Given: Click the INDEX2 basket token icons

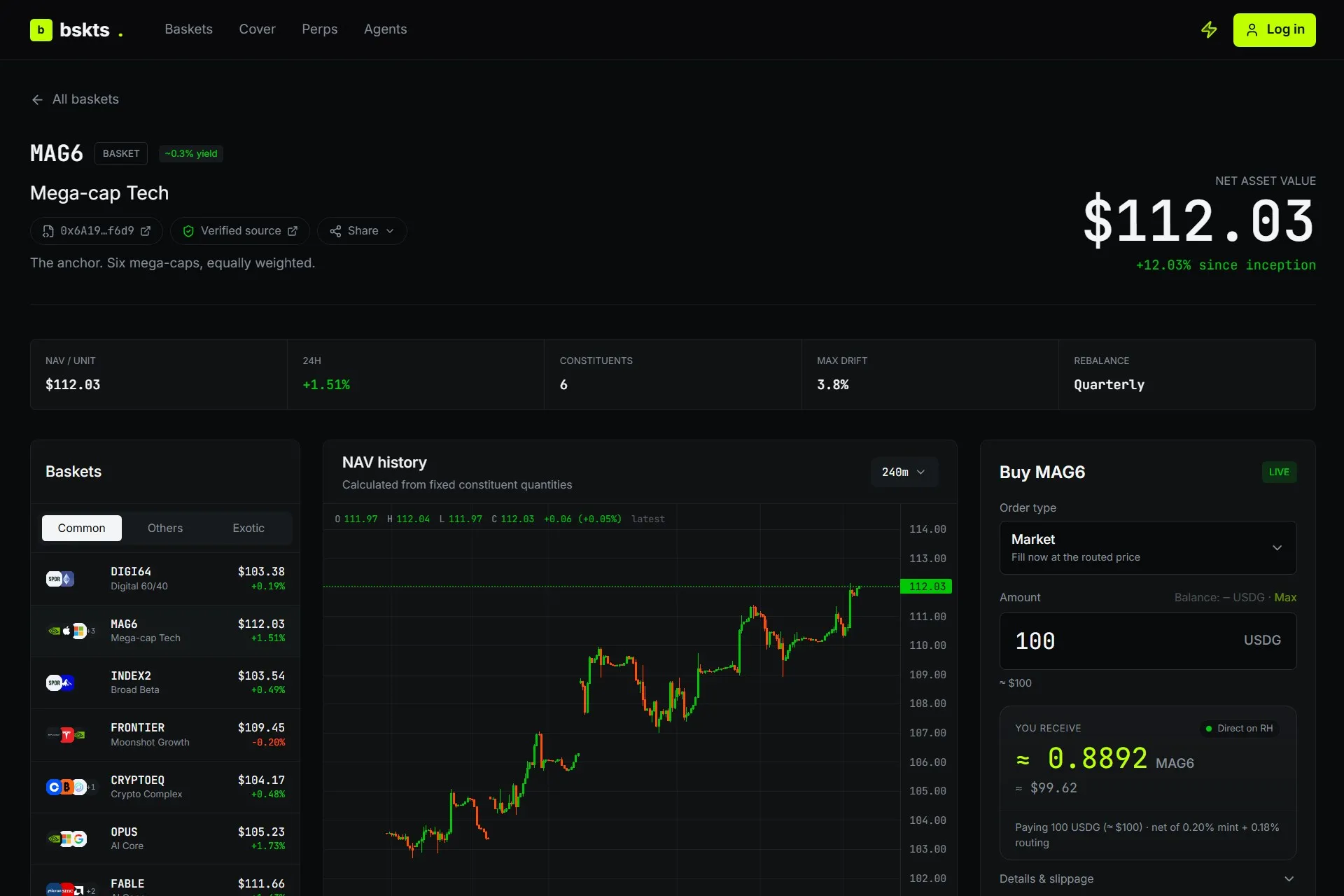Looking at the screenshot, I should click(x=60, y=682).
